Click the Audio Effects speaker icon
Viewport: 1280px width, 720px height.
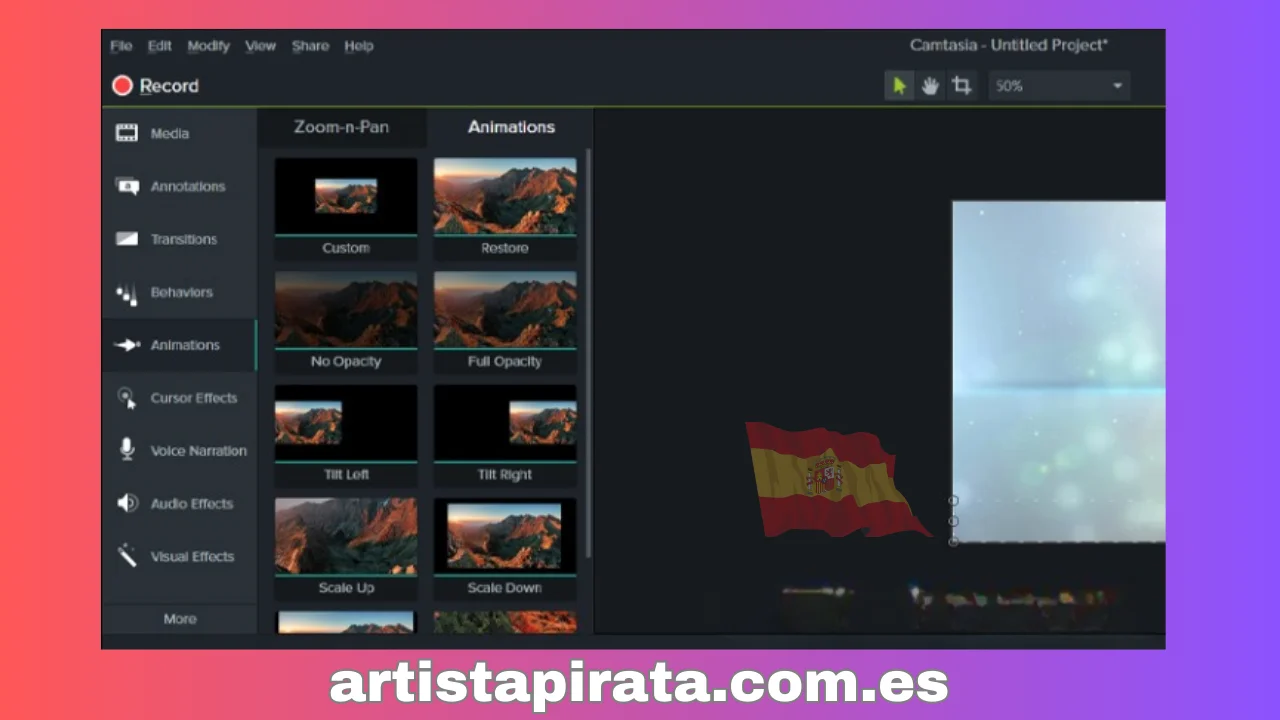pos(127,503)
